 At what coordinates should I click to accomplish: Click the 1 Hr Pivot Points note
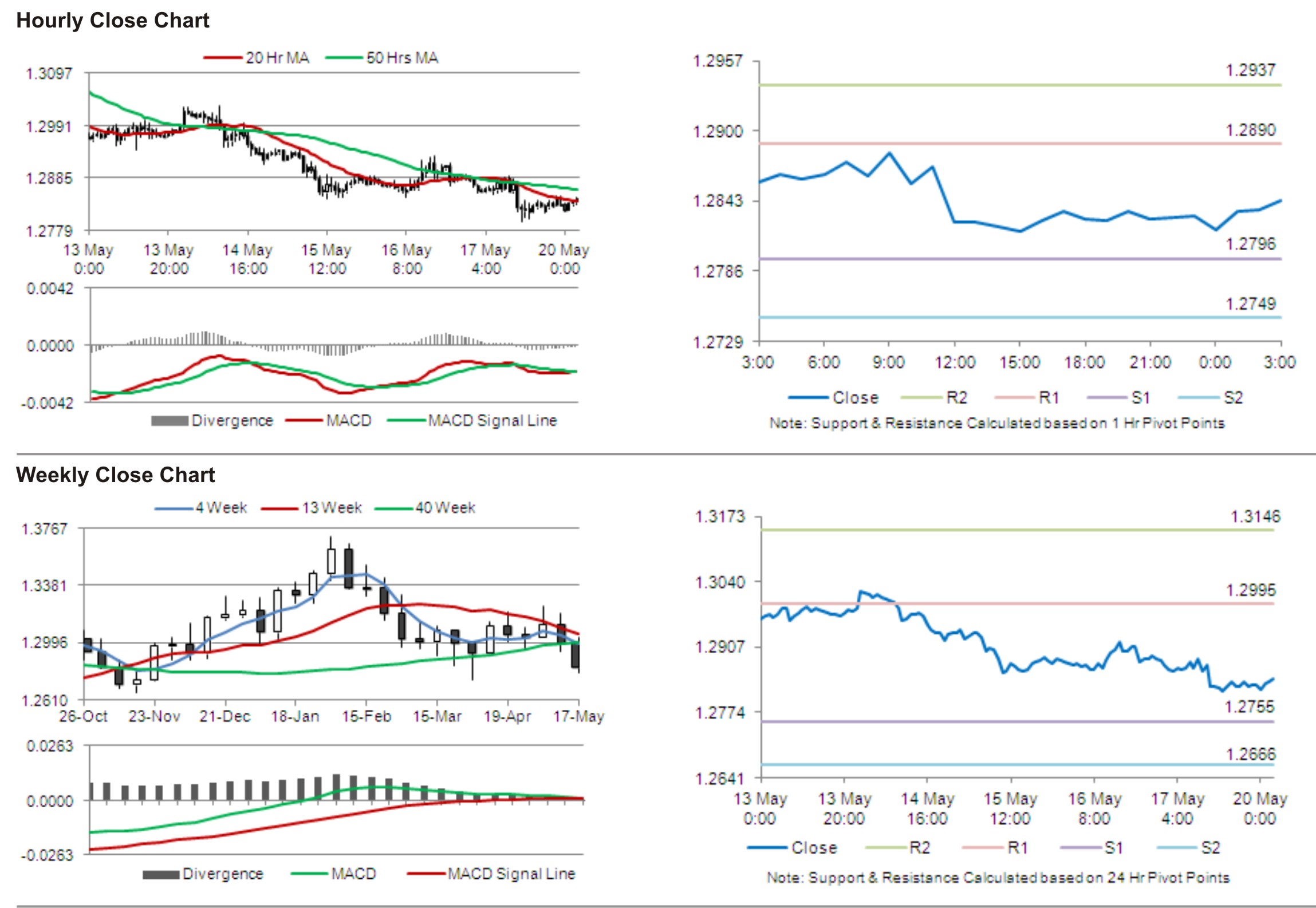click(997, 423)
